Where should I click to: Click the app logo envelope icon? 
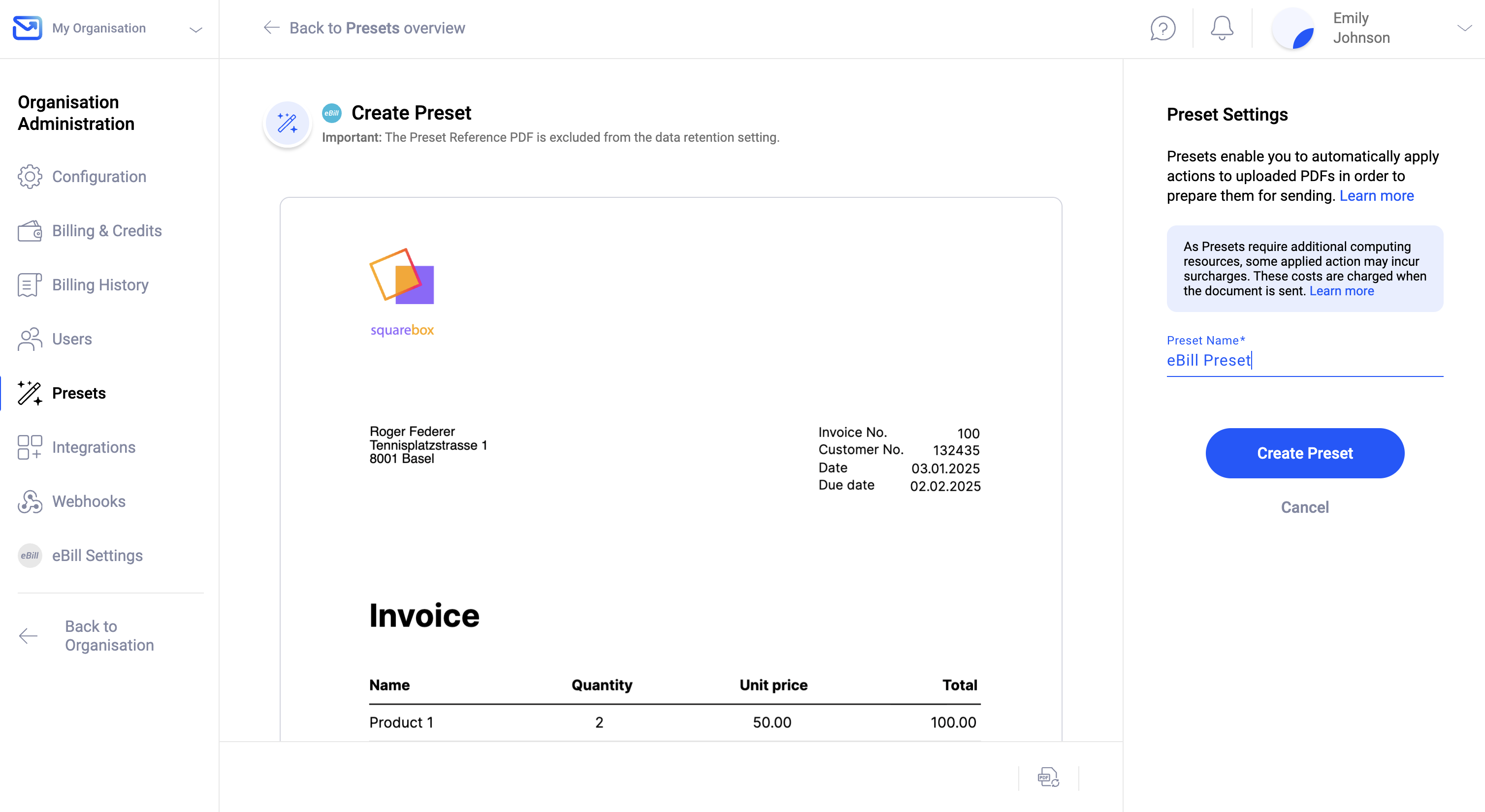click(x=27, y=28)
